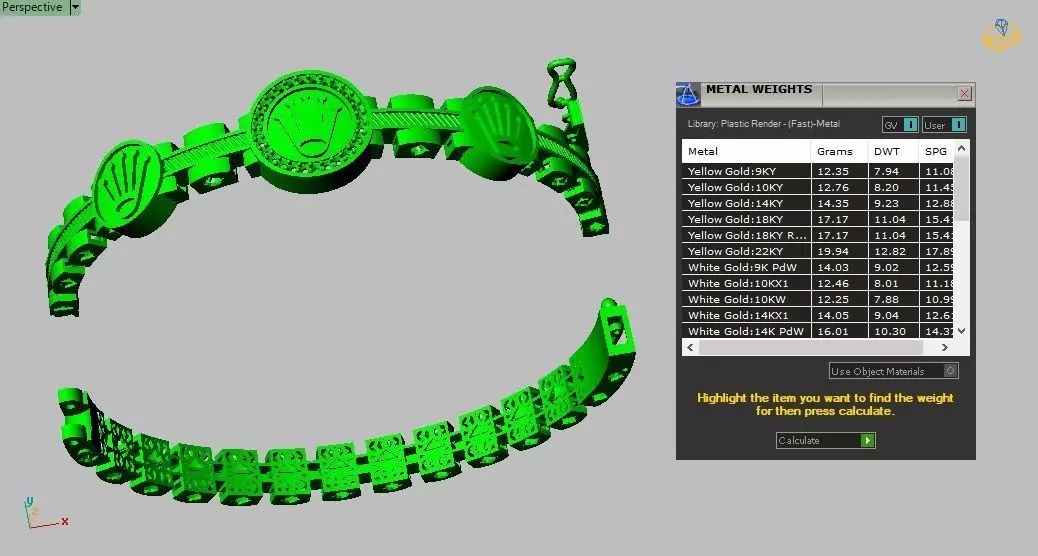Image resolution: width=1038 pixels, height=556 pixels.
Task: Click the gold gem logo icon
Action: tap(1001, 34)
